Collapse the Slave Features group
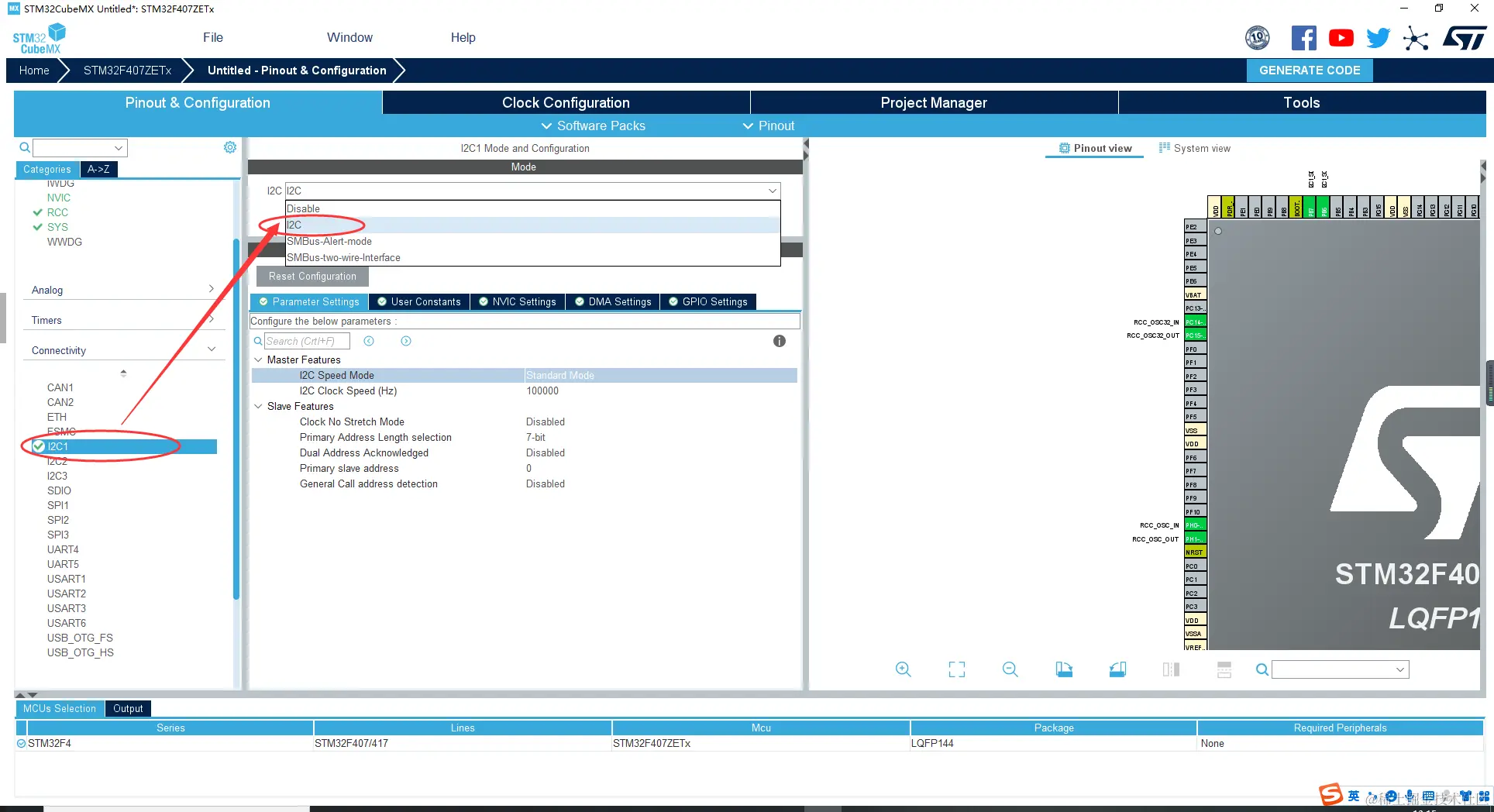1494x812 pixels. 258,407
